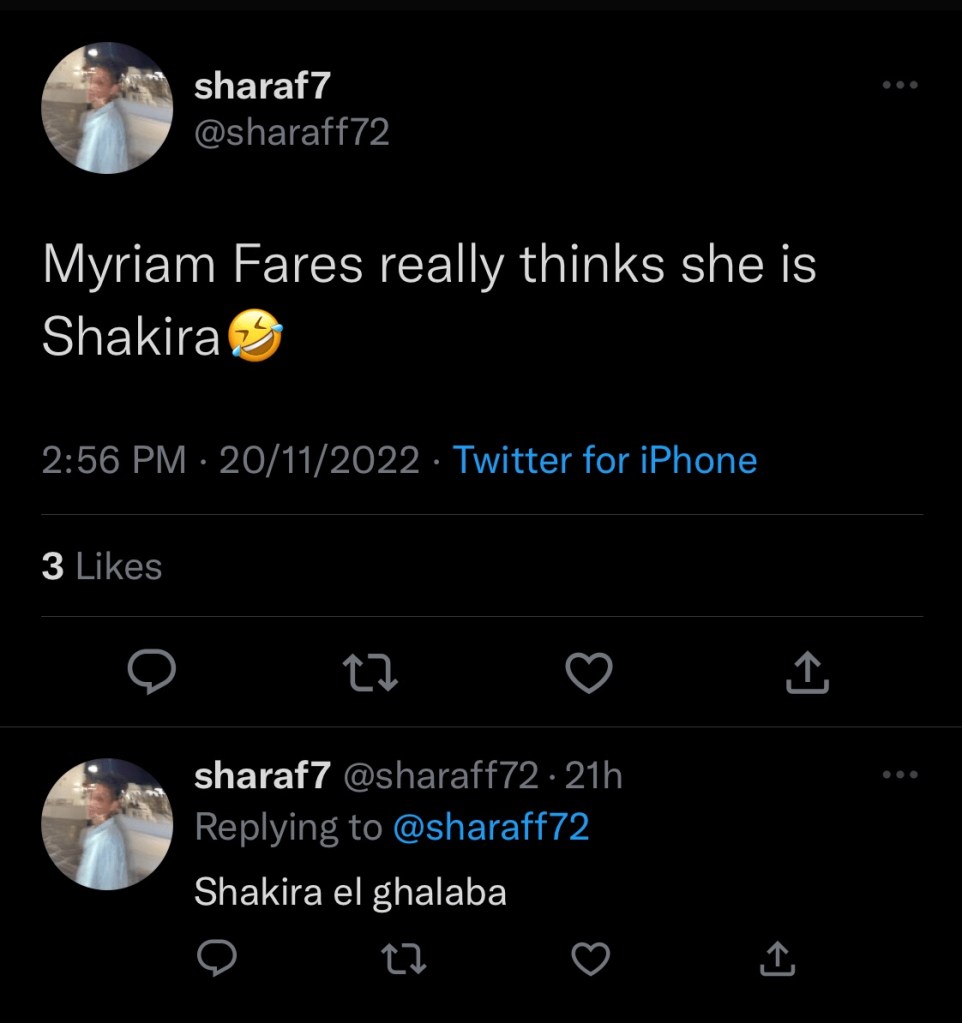This screenshot has height=1023, width=962.
Task: Reply to the 'Shakira el ghalaba' tweet
Action: [215, 958]
